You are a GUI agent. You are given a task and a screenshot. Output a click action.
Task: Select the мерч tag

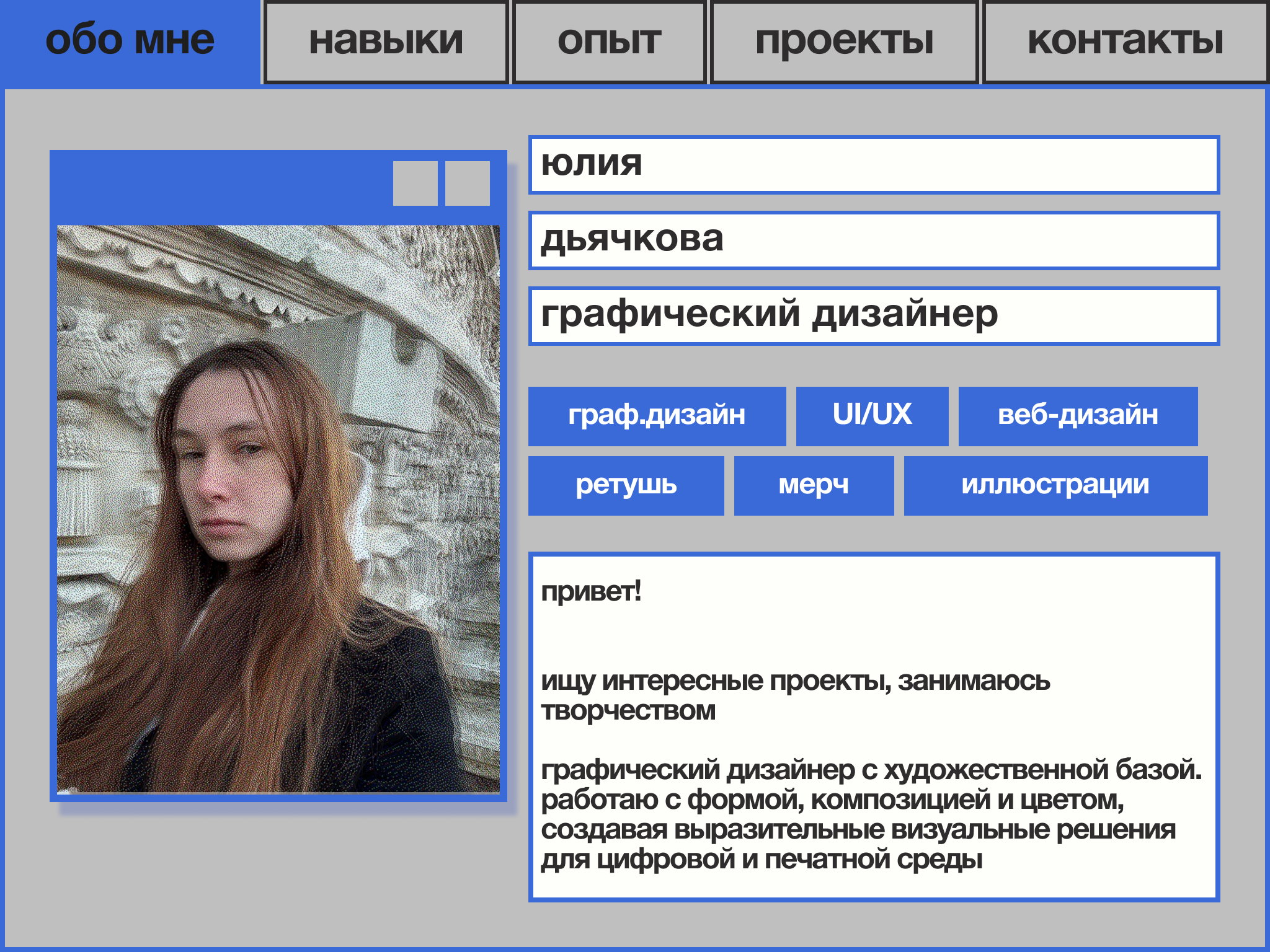click(813, 485)
